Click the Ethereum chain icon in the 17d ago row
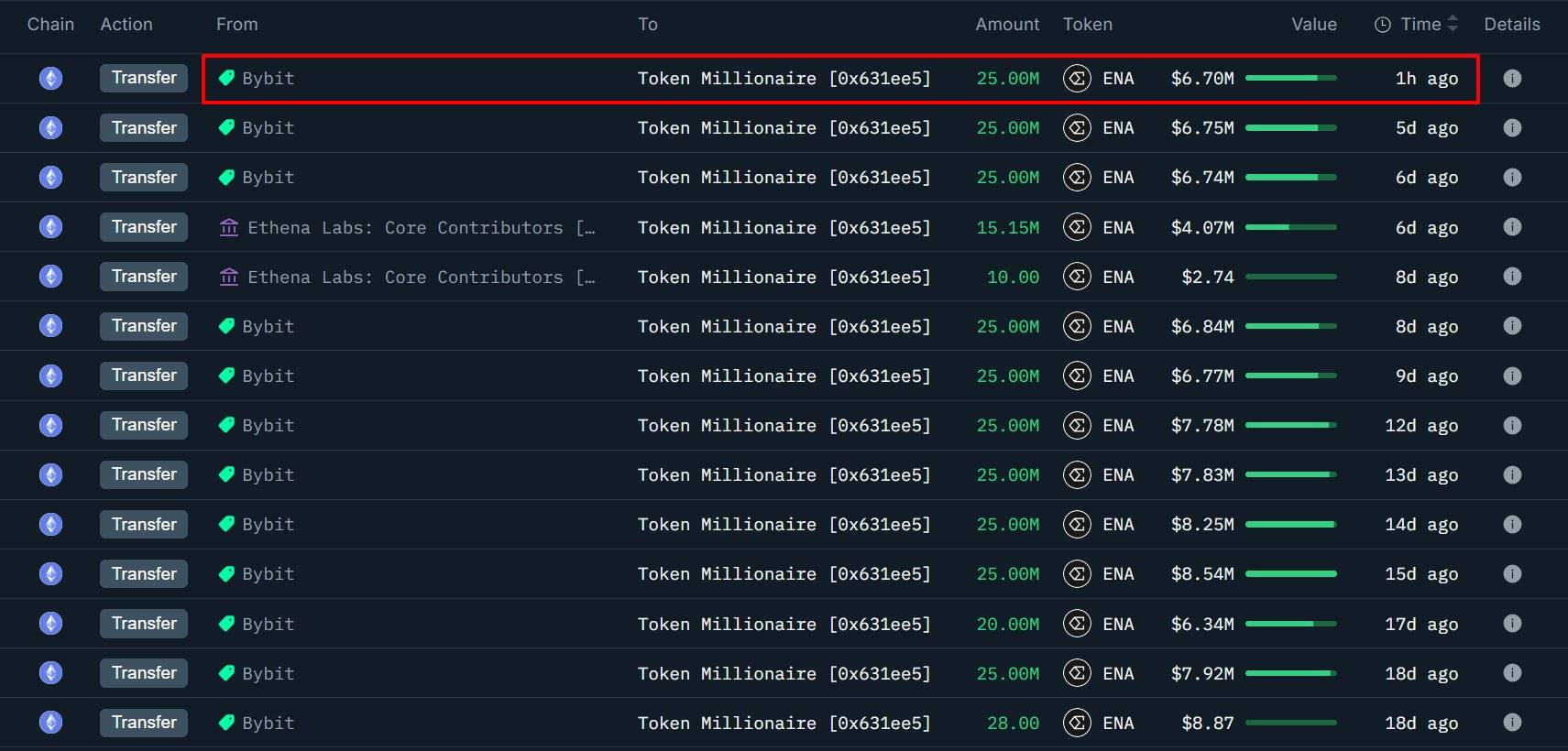 51,624
